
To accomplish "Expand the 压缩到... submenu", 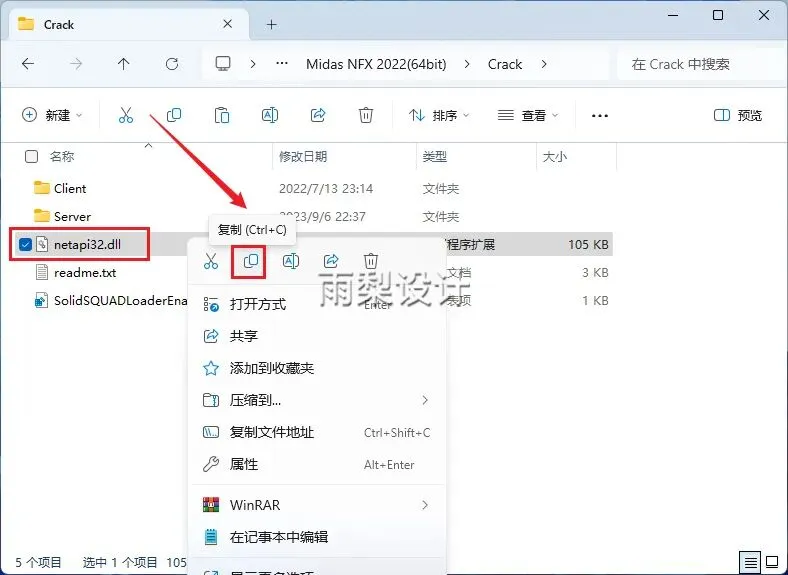I will pos(425,400).
